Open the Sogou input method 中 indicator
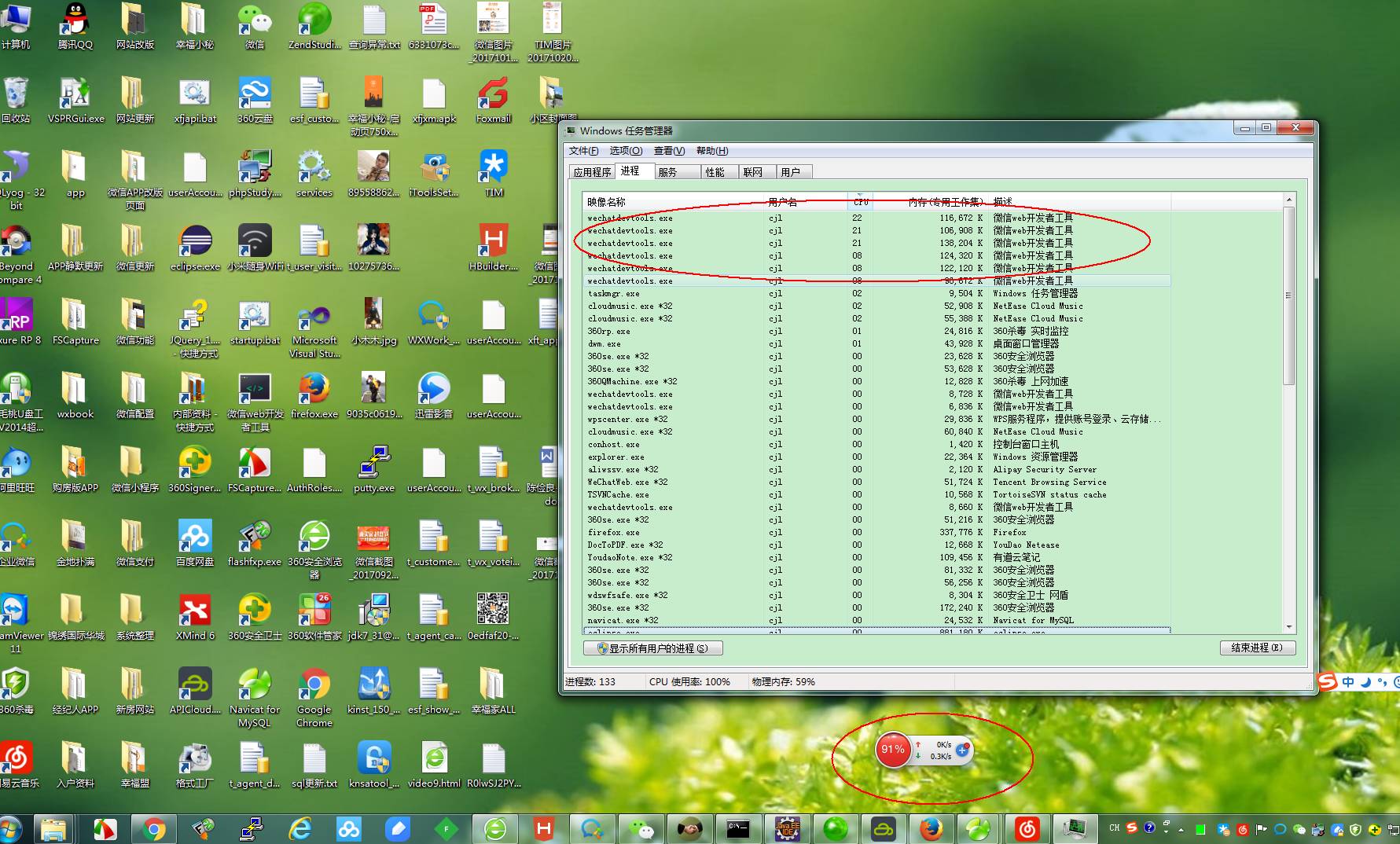The width and height of the screenshot is (1400, 844). tap(1348, 682)
